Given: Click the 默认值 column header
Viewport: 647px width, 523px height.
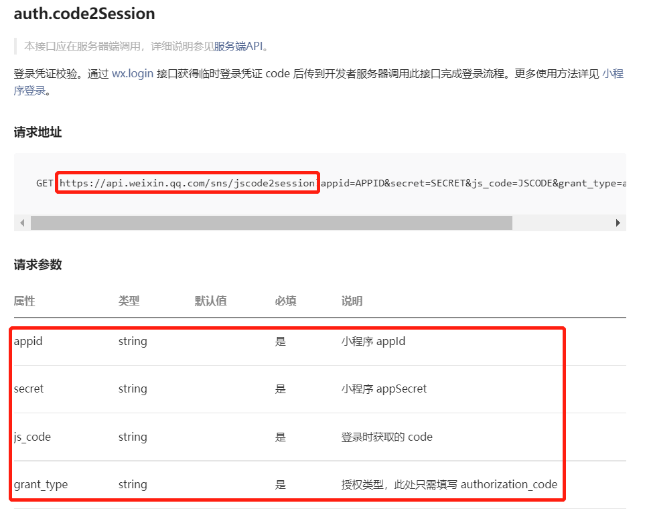Looking at the screenshot, I should [211, 301].
